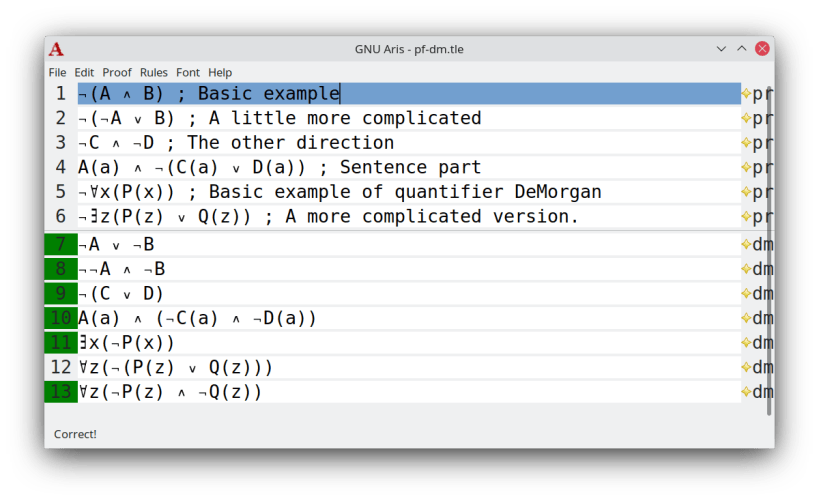Select the green line number 11
Screen dimensions: 819x501
coord(61,343)
